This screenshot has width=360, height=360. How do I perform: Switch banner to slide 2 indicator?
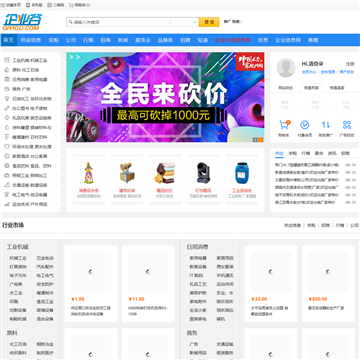tap(261, 140)
